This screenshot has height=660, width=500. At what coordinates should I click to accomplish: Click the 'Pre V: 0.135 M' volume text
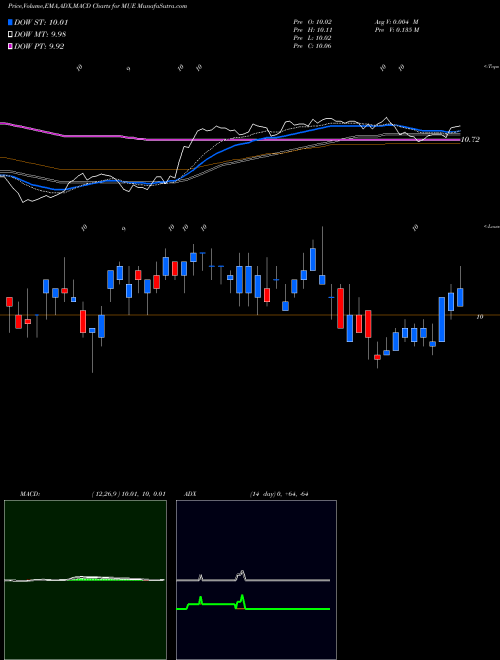pos(398,30)
